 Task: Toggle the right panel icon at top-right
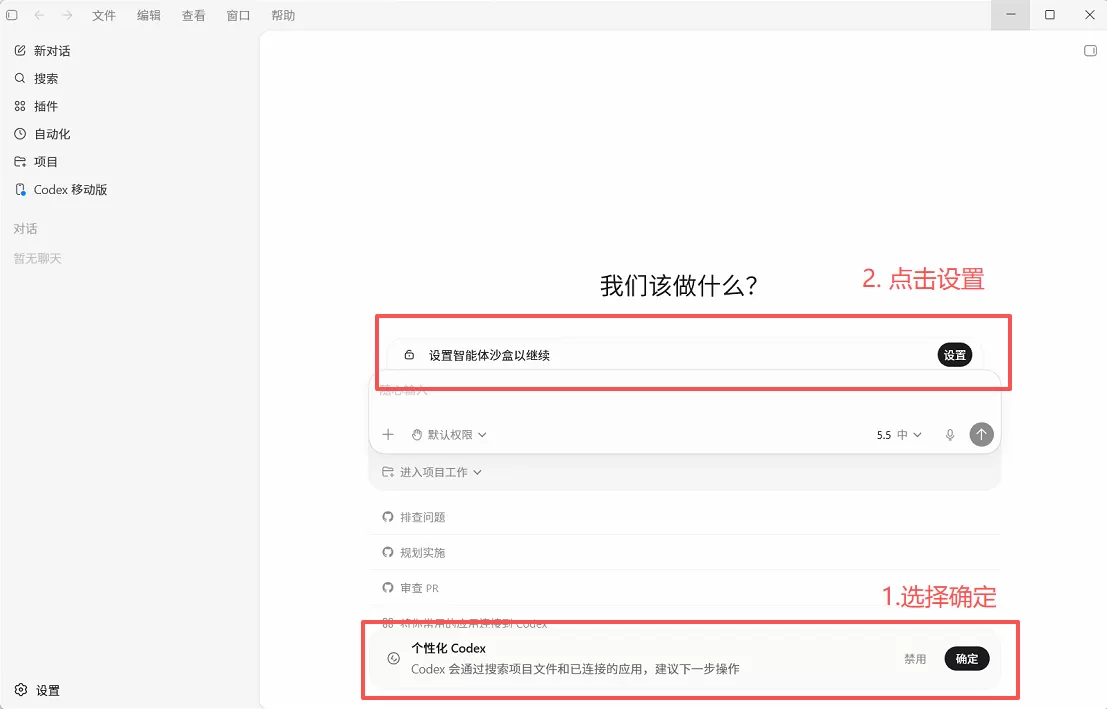(1090, 50)
